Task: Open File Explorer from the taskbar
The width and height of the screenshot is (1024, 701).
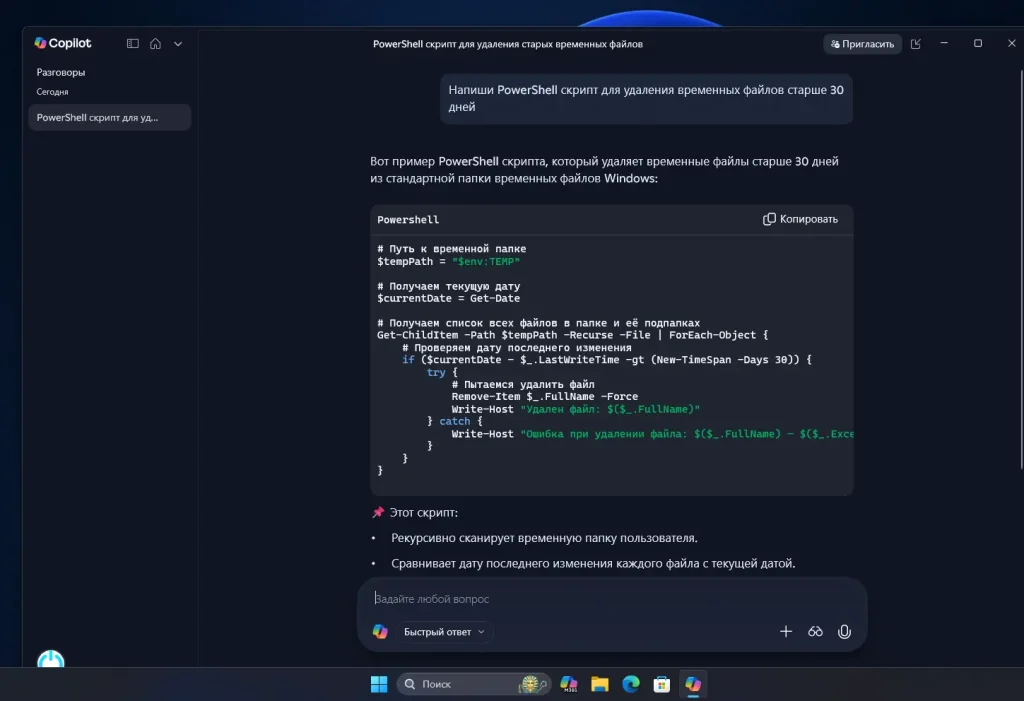Action: click(x=600, y=684)
